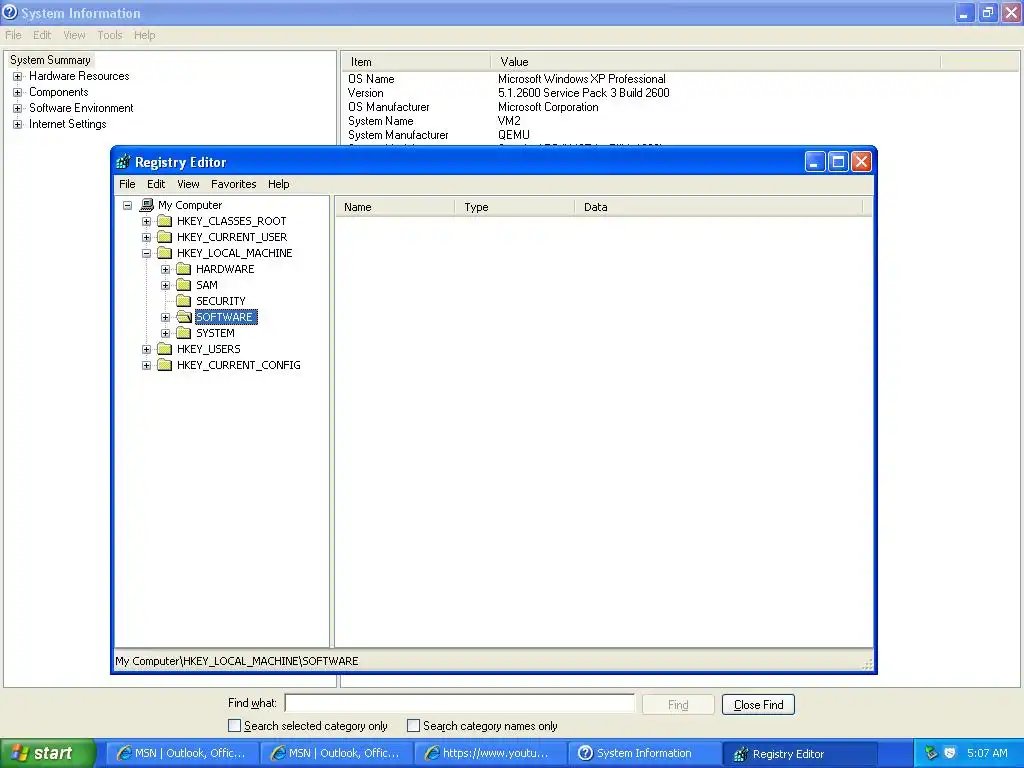Click the SECURITY key folder icon
The width and height of the screenshot is (1024, 768).
pos(184,301)
